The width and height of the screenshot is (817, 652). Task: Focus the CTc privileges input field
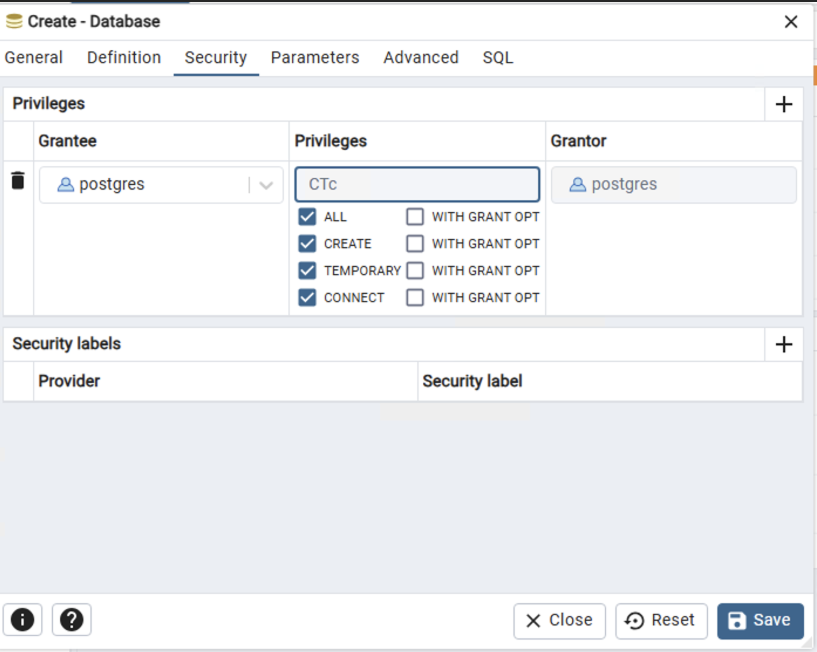pyautogui.click(x=417, y=184)
